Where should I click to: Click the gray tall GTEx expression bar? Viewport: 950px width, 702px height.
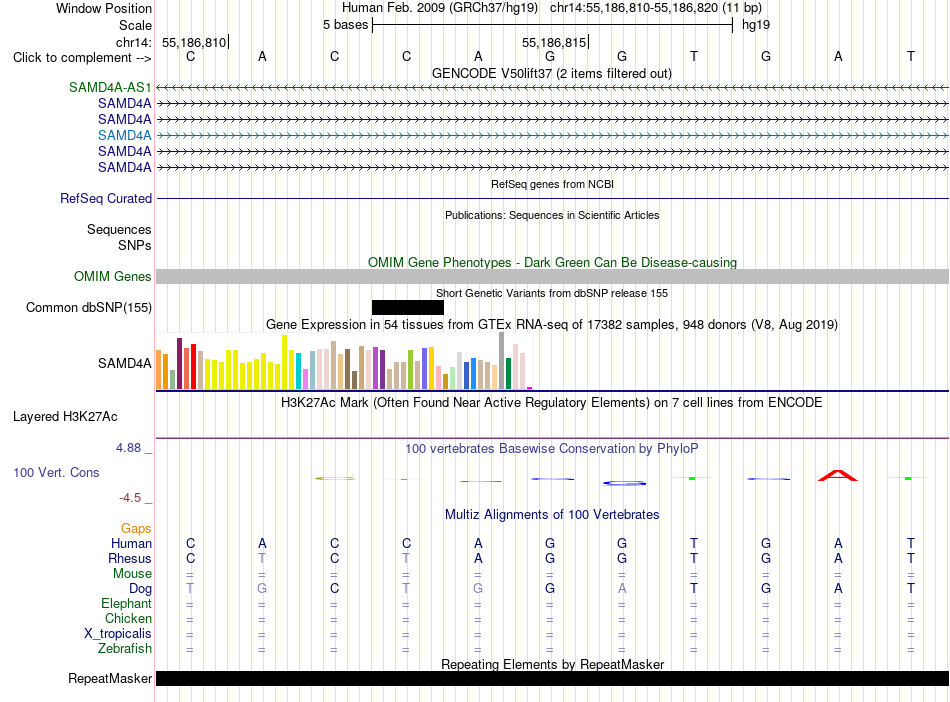pyautogui.click(x=502, y=360)
